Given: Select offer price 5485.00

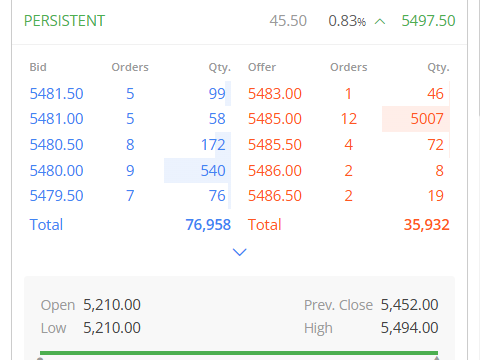Looking at the screenshot, I should tap(275, 119).
